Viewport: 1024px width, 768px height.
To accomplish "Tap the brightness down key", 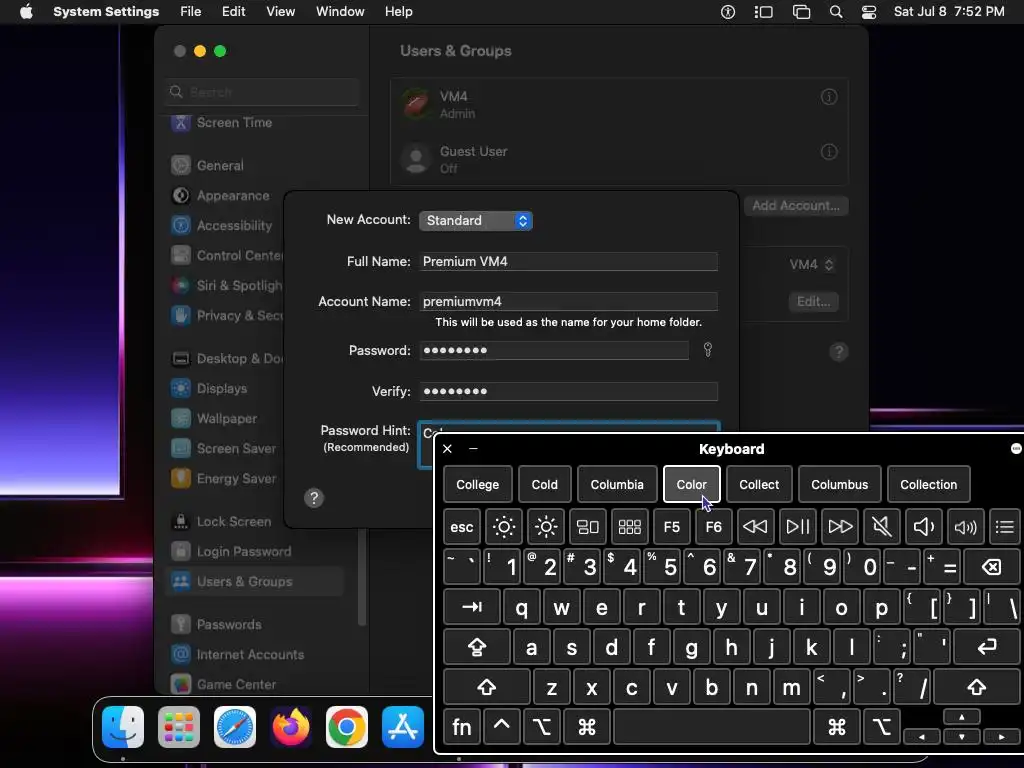I will click(504, 526).
